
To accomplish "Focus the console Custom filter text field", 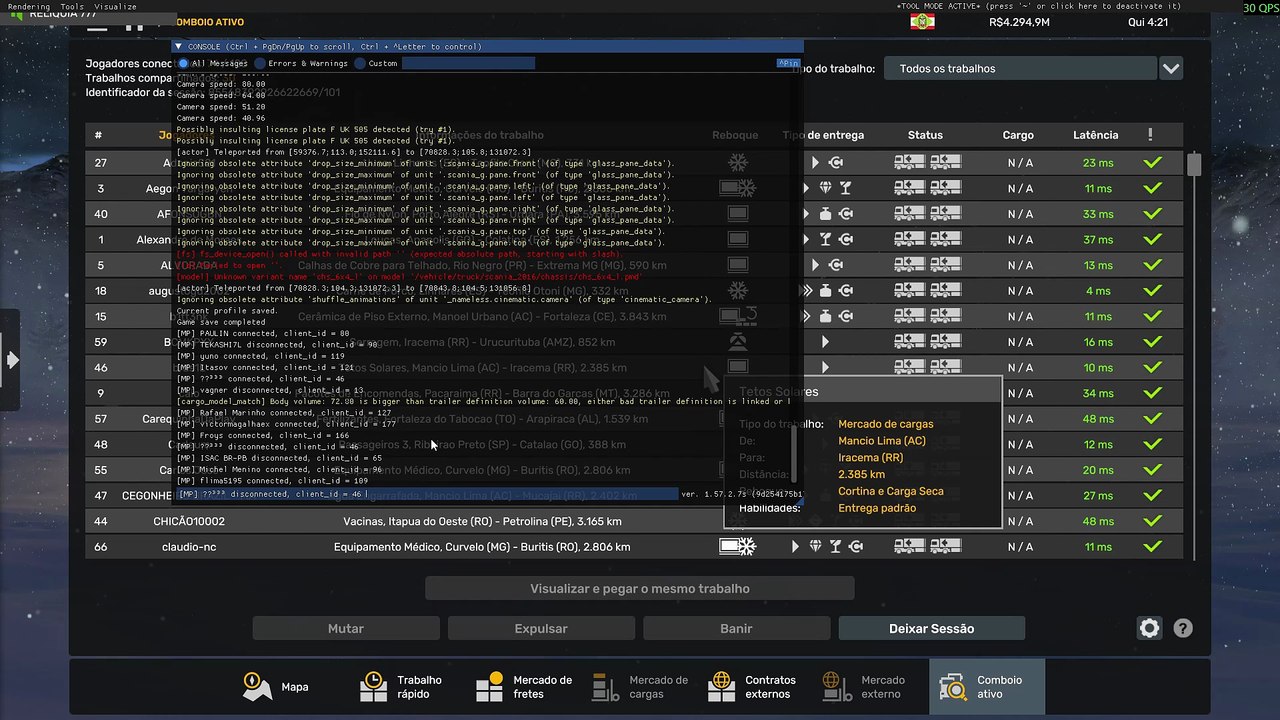I will (x=468, y=63).
